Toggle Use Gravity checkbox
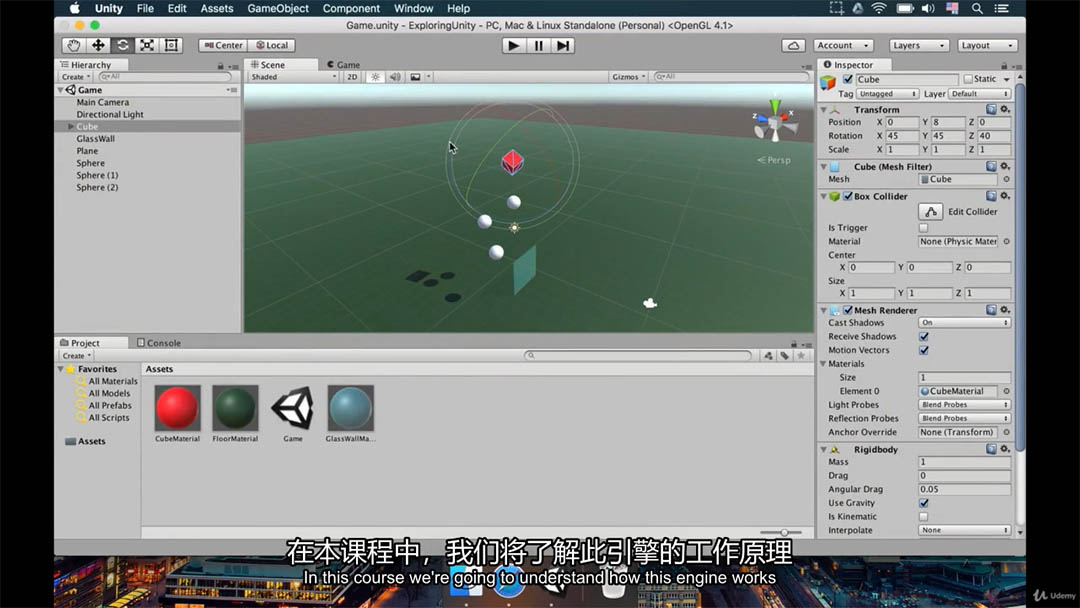Screen dimensions: 1080x608 924,503
